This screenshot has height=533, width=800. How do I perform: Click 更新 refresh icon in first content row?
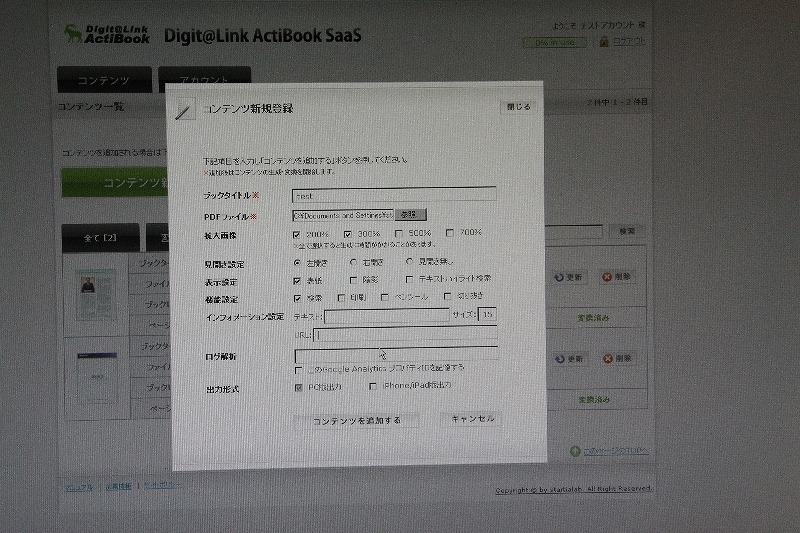(559, 277)
